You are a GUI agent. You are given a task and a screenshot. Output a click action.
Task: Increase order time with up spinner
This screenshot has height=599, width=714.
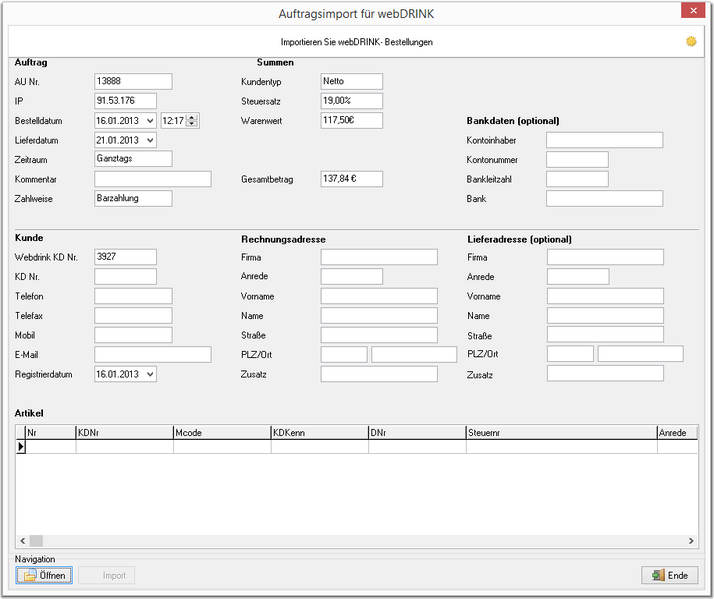[x=193, y=118]
